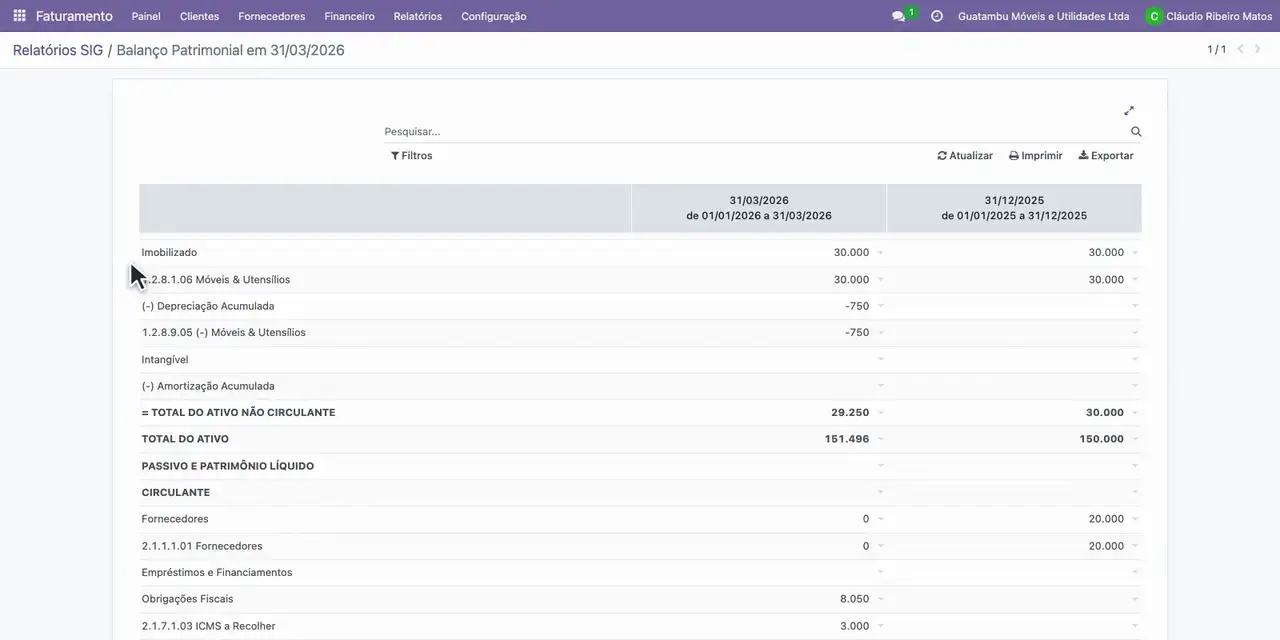Click the (-) Amortização Acumulada row label
The width and height of the screenshot is (1280, 640).
point(208,386)
